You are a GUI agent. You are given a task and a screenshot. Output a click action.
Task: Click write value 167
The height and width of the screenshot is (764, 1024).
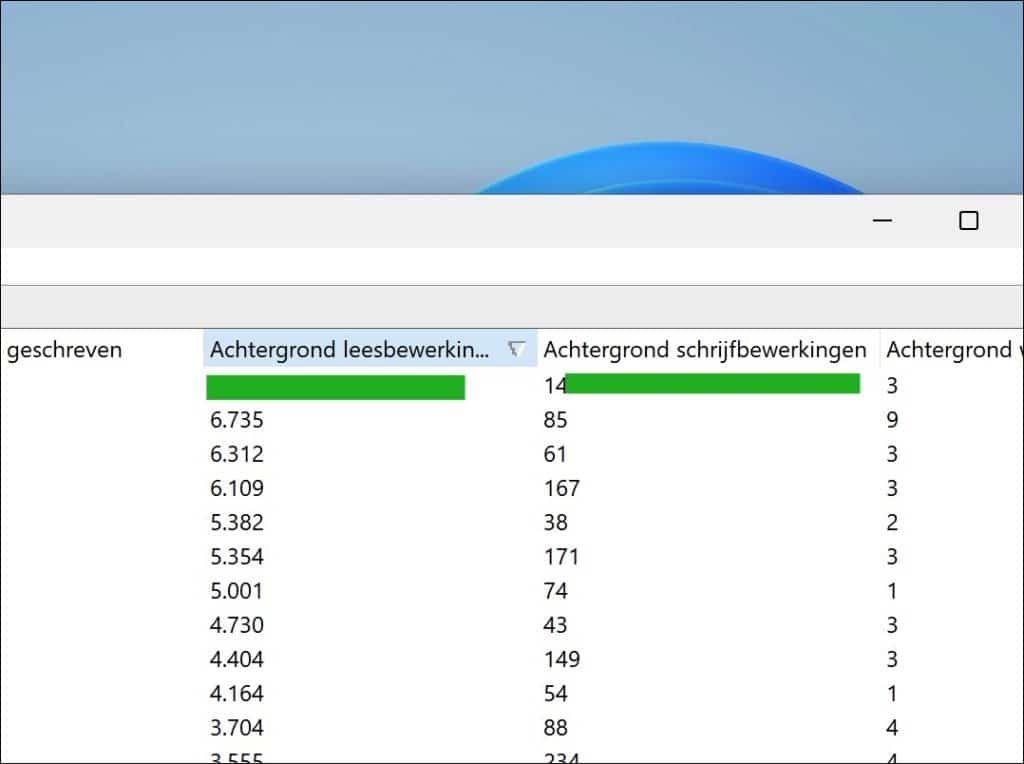562,488
